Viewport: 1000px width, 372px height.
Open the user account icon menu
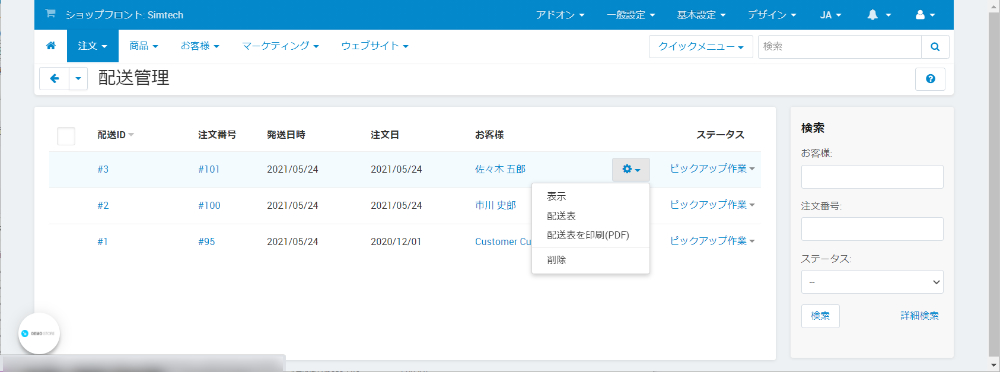[925, 15]
